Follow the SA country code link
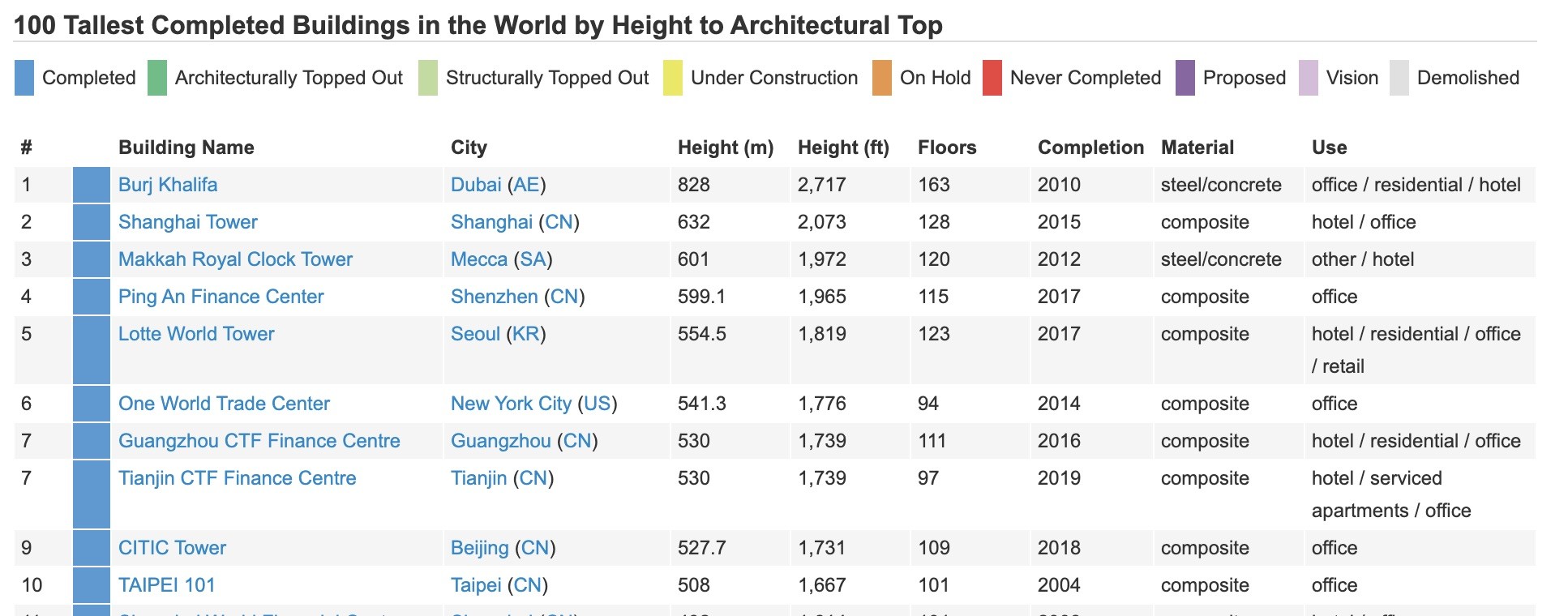Viewport: 1568px width, 616px height. point(533,259)
